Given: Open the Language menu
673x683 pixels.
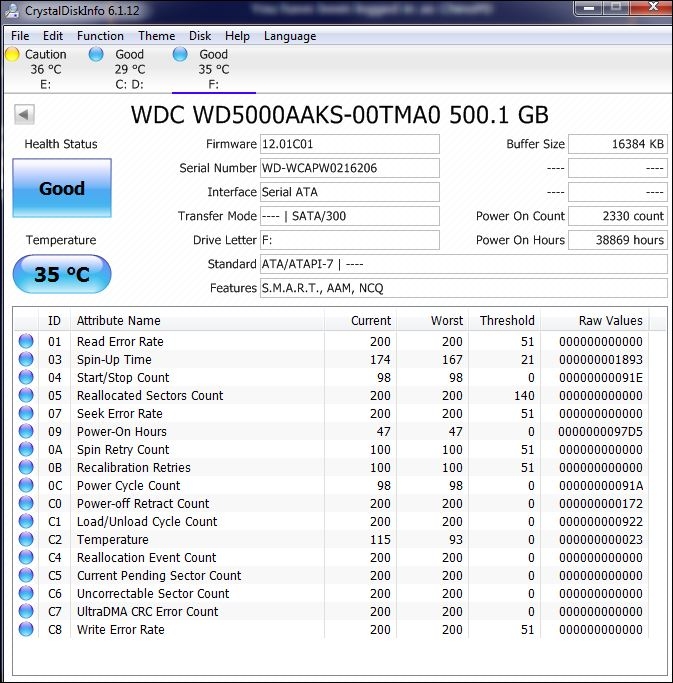Looking at the screenshot, I should [290, 36].
